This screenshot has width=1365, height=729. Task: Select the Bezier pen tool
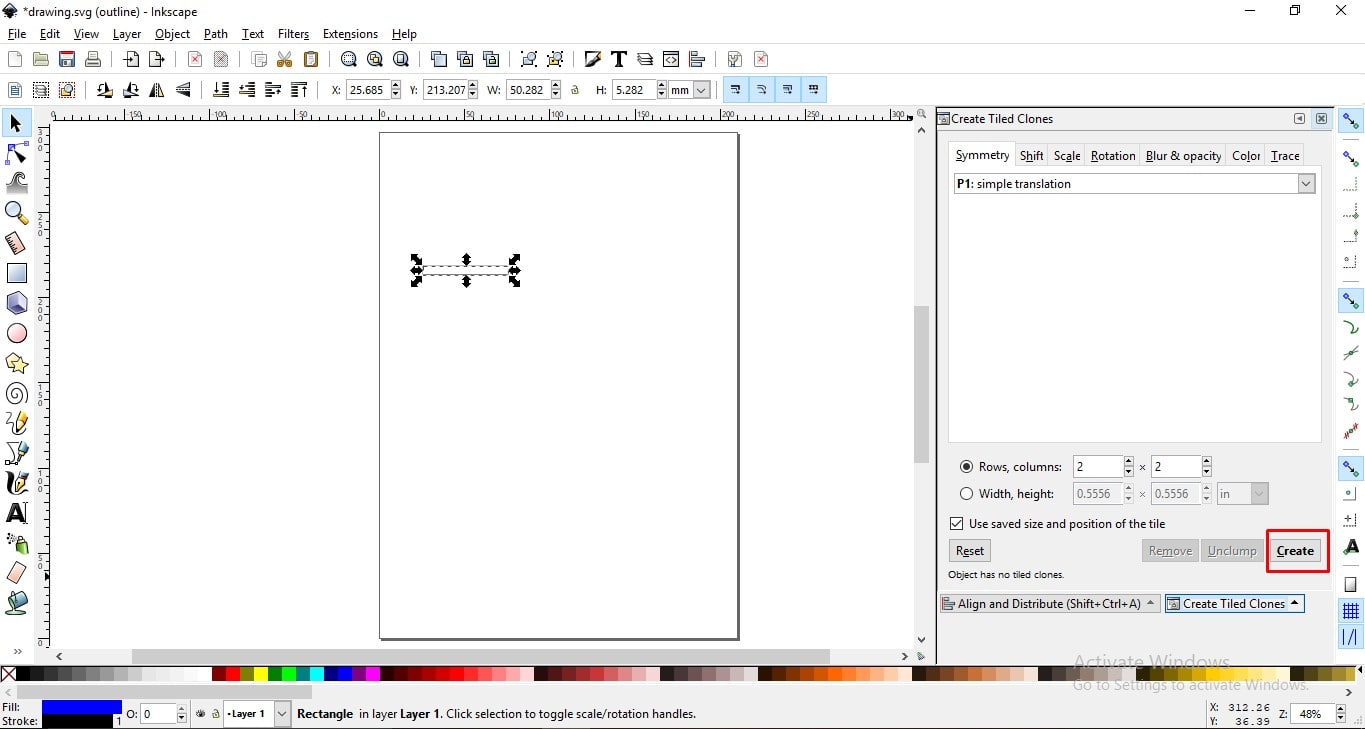pos(16,453)
